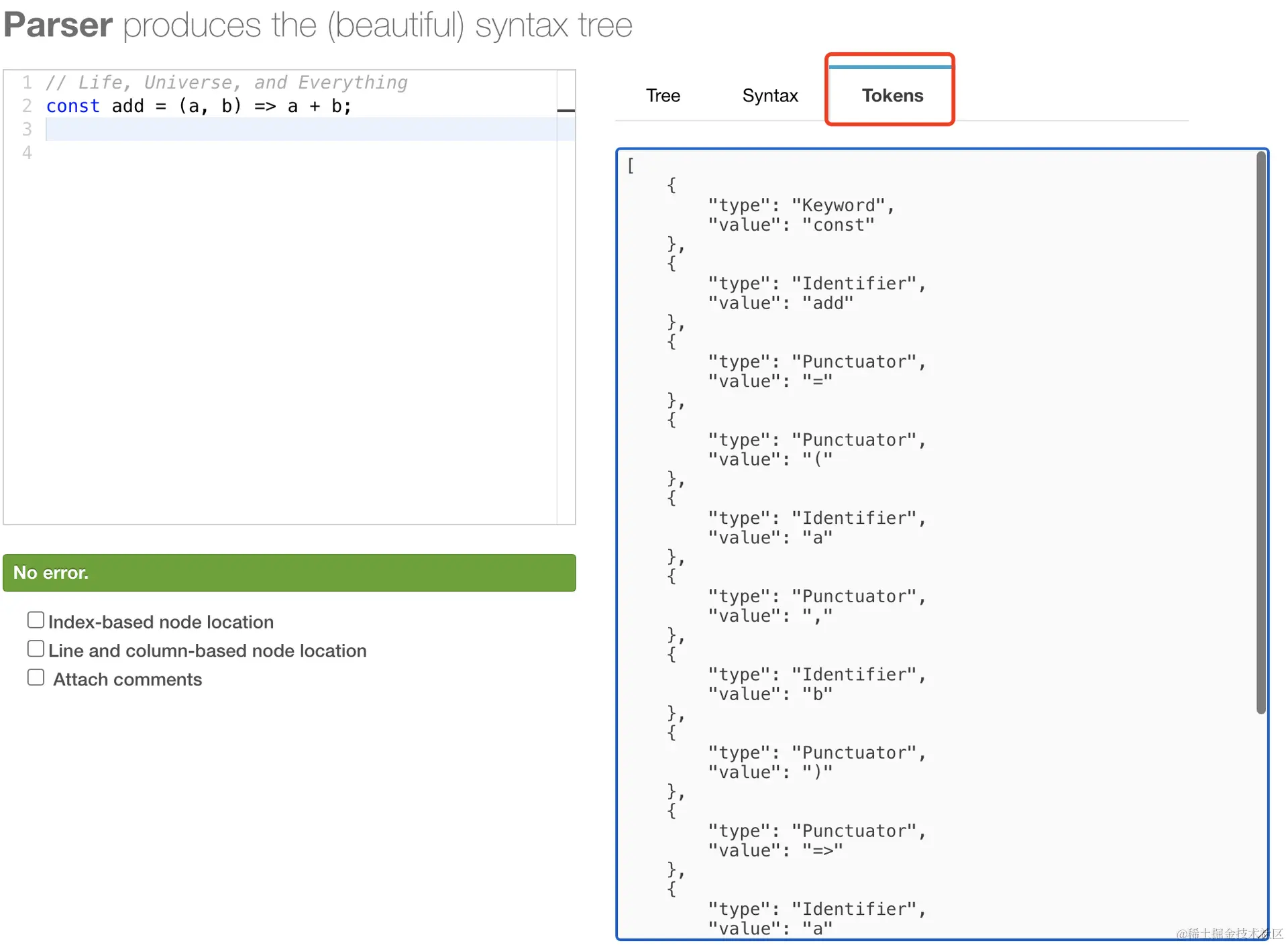Viewport: 1288px width, 945px height.
Task: Click the "add" identifier value in tokens
Action: click(x=827, y=303)
